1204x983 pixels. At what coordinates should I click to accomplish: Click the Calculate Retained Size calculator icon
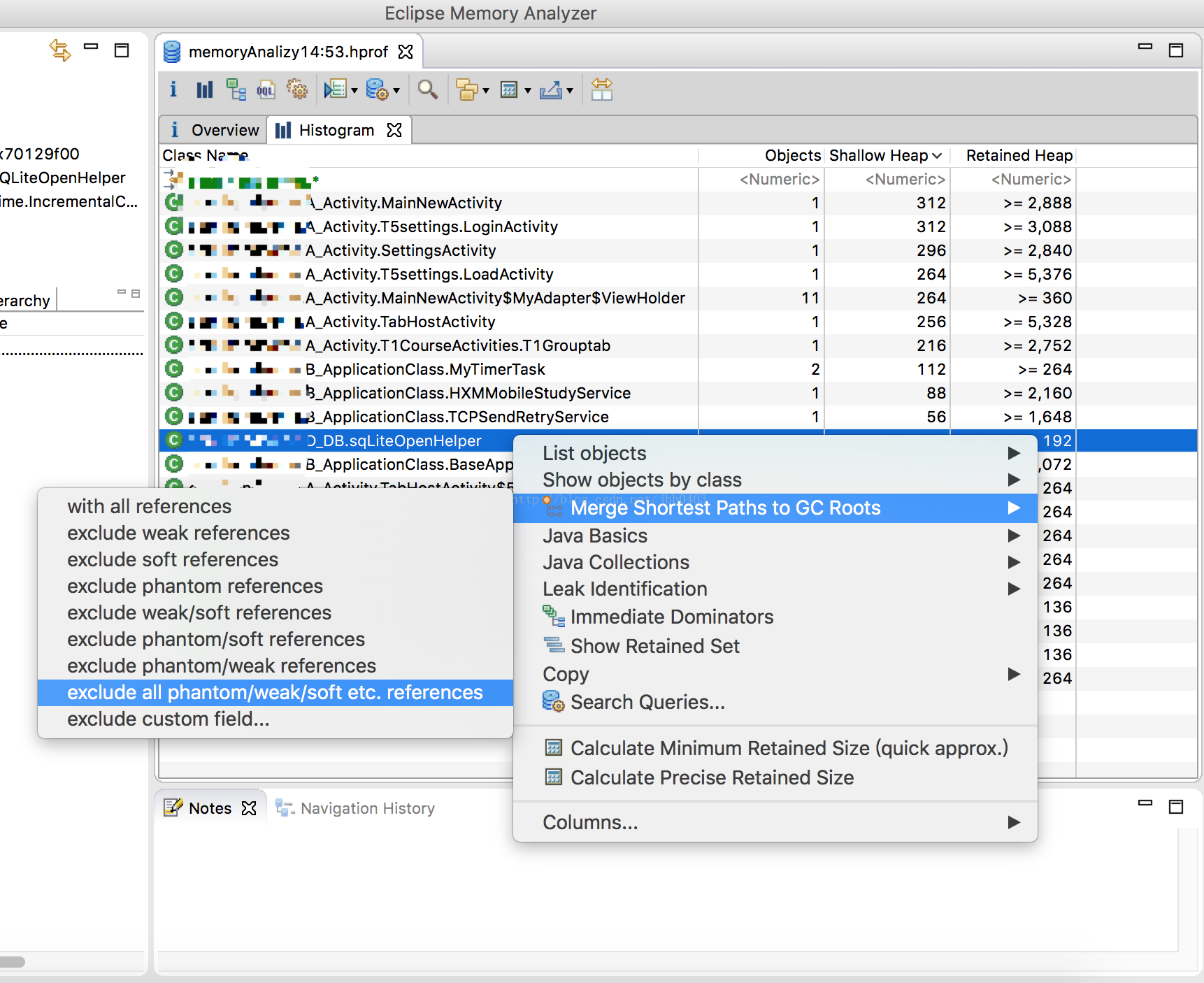(509, 89)
